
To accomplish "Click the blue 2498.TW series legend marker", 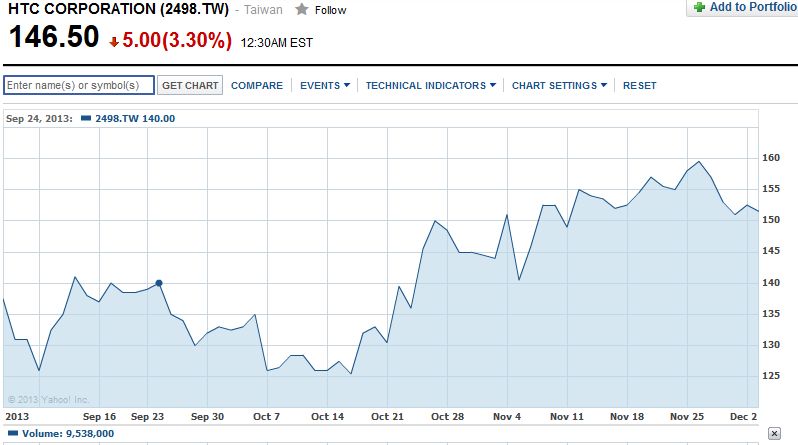I will [x=86, y=118].
